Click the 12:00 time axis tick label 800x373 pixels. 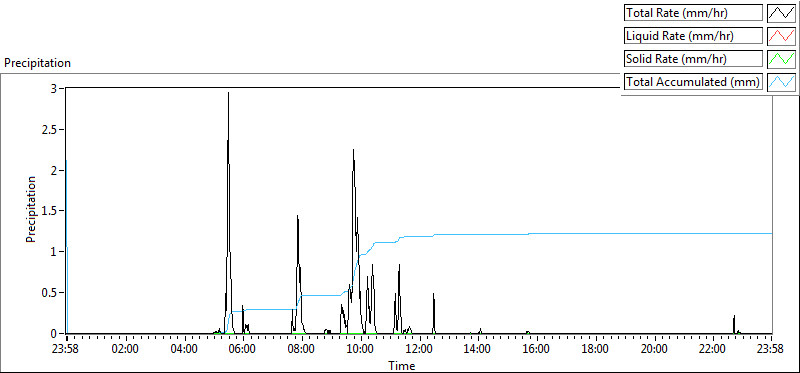pyautogui.click(x=420, y=350)
